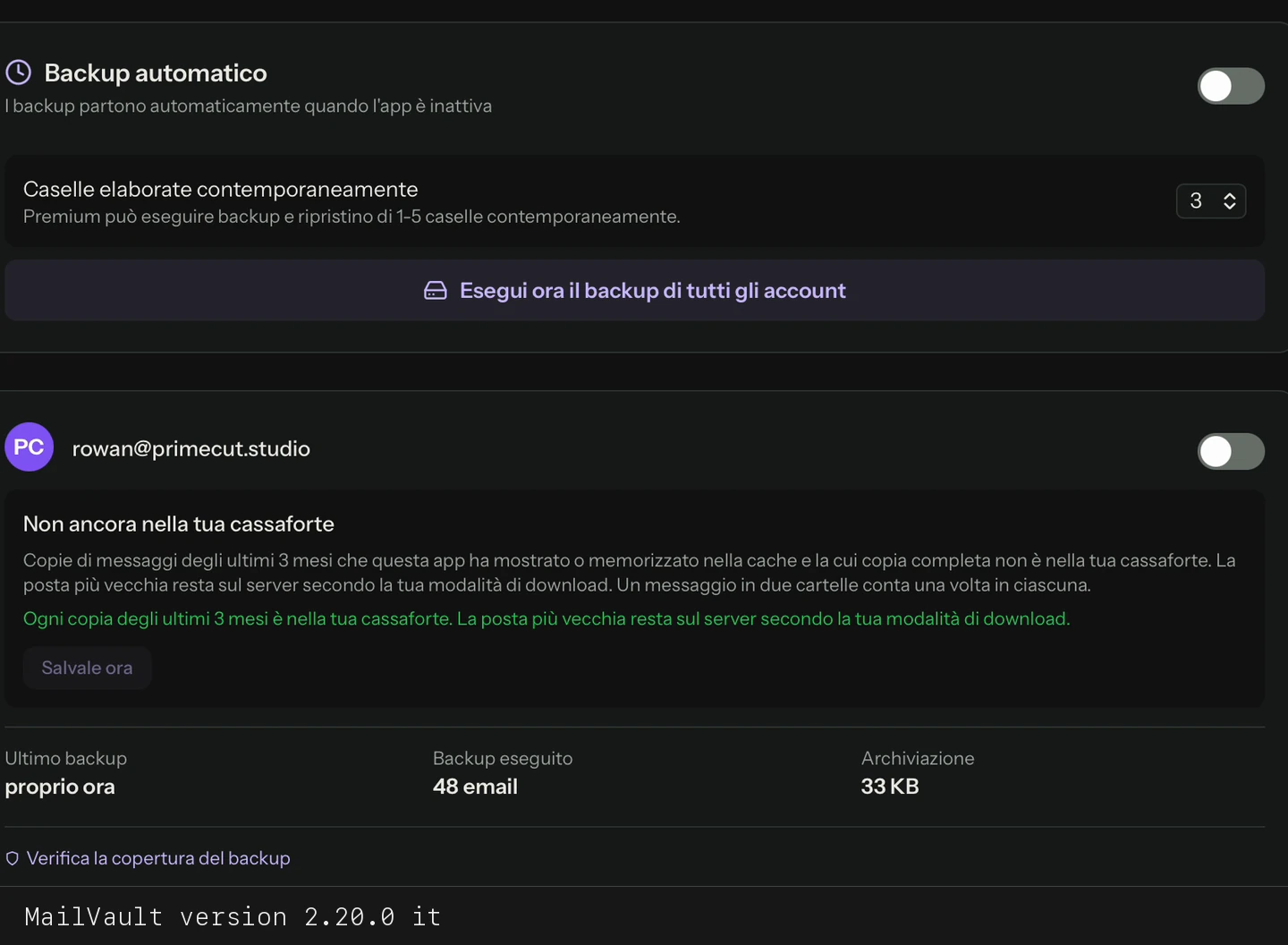Open the simultaneous mailboxes count selector
Screen dimensions: 1288x945
coord(1211,201)
